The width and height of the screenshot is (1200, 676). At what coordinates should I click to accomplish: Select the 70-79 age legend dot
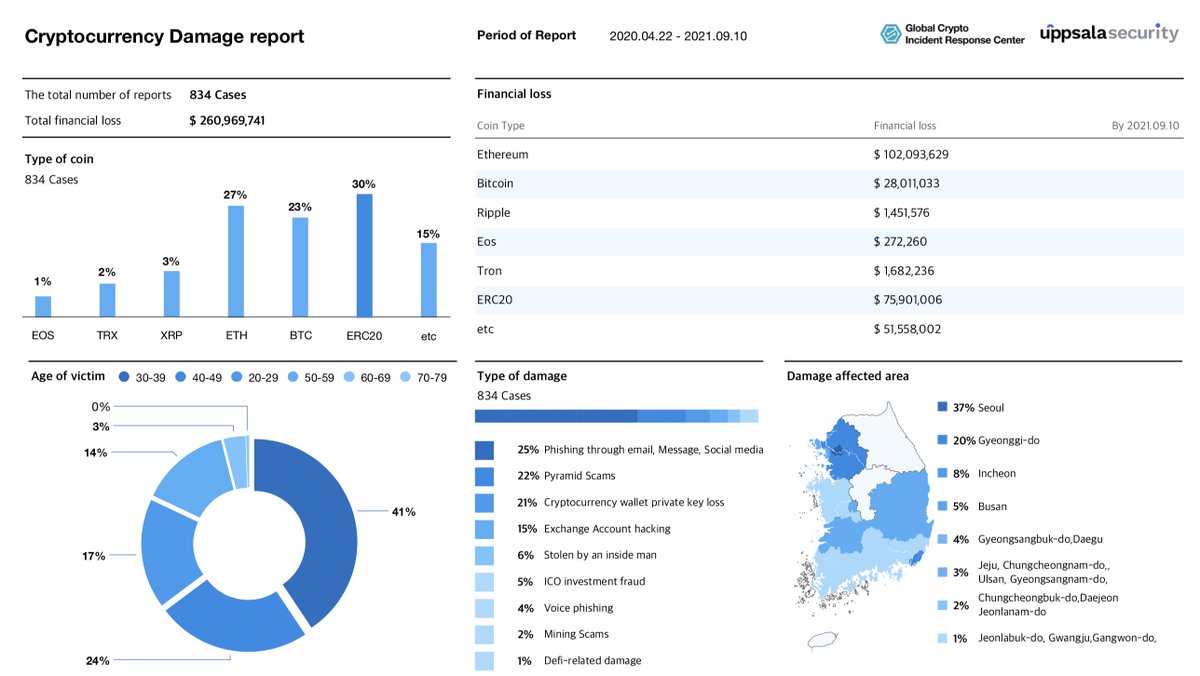point(405,377)
